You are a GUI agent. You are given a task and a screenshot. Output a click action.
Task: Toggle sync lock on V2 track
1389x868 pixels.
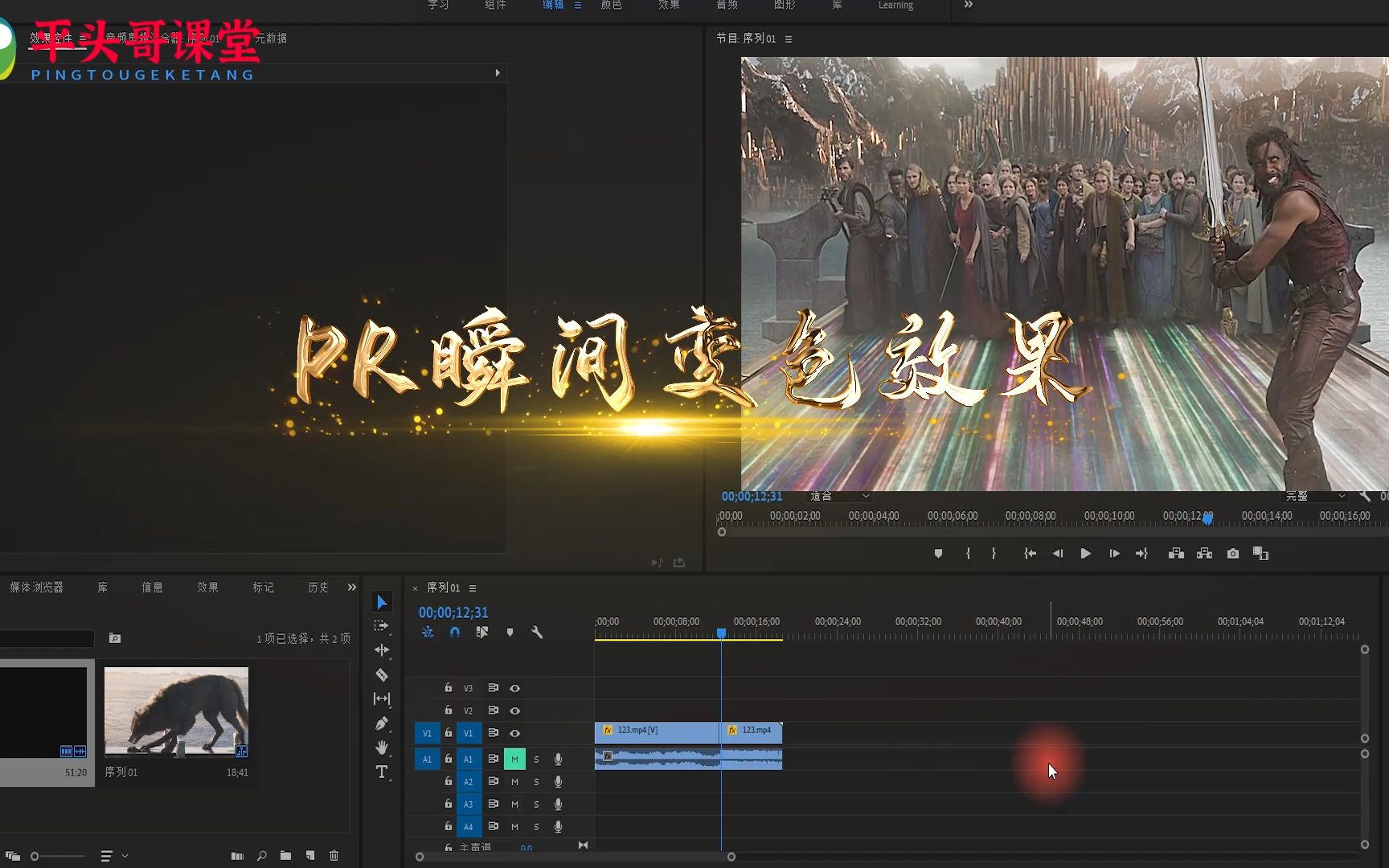pos(494,710)
